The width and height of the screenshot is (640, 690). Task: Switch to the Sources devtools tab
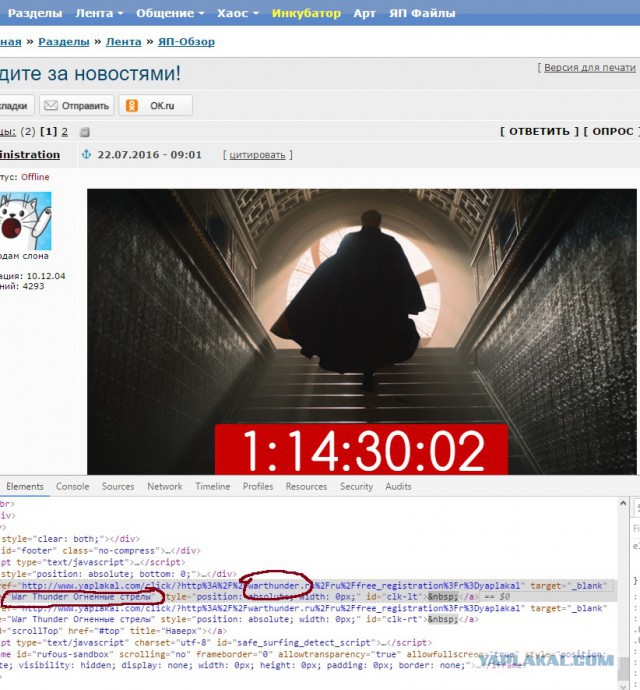(x=118, y=486)
